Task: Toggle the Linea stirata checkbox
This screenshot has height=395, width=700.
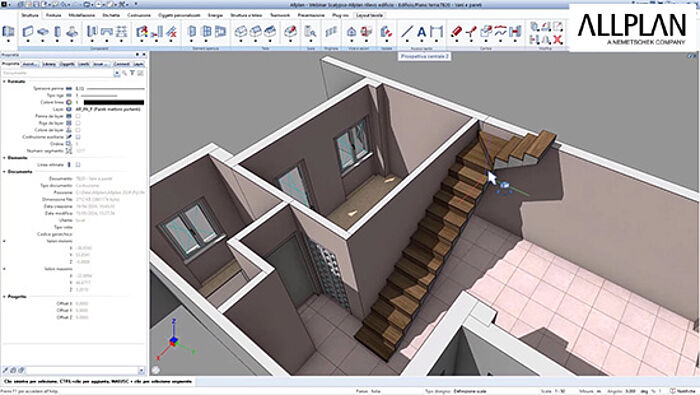Action: [x=78, y=165]
